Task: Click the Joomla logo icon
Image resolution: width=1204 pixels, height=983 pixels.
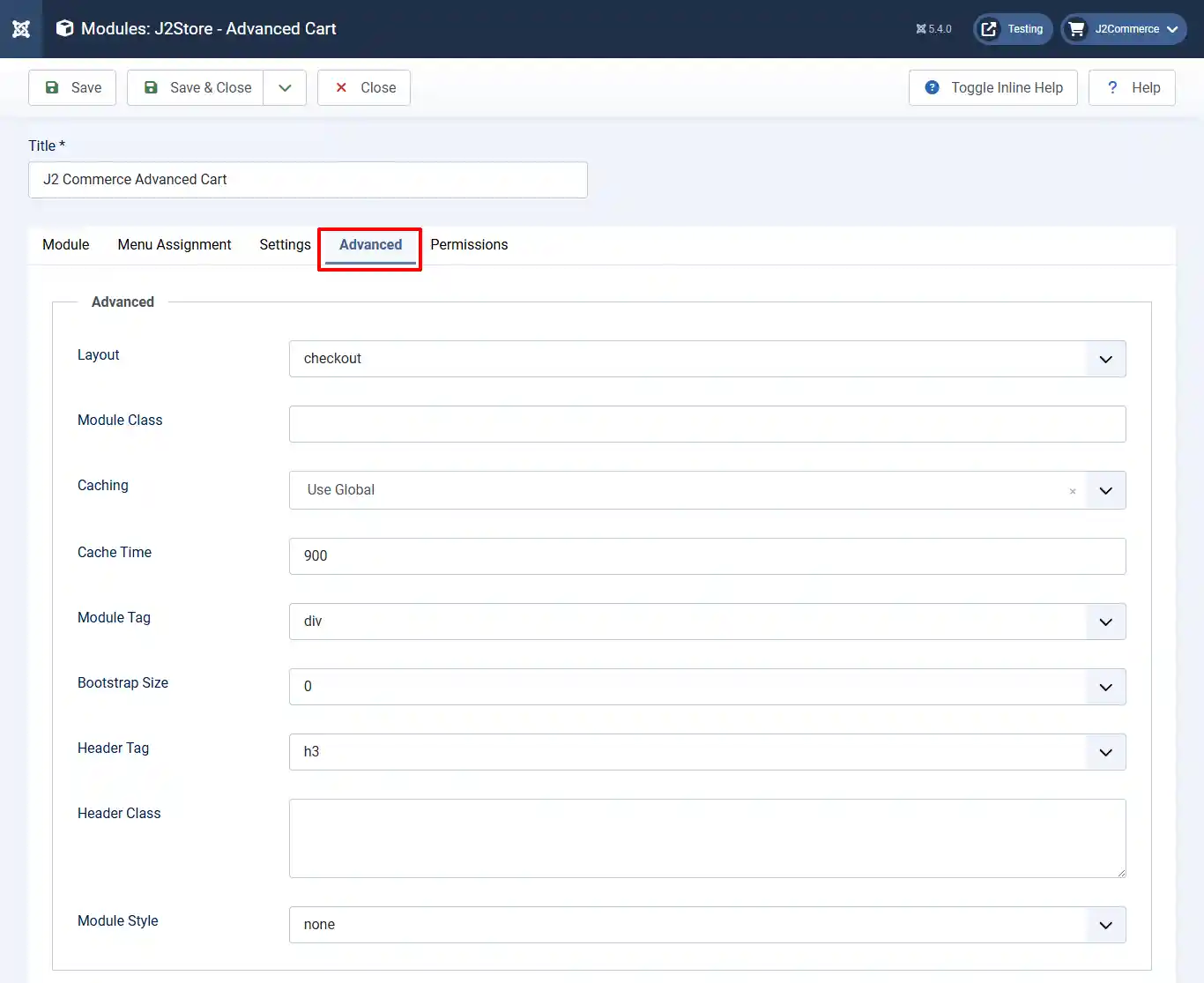Action: (21, 29)
